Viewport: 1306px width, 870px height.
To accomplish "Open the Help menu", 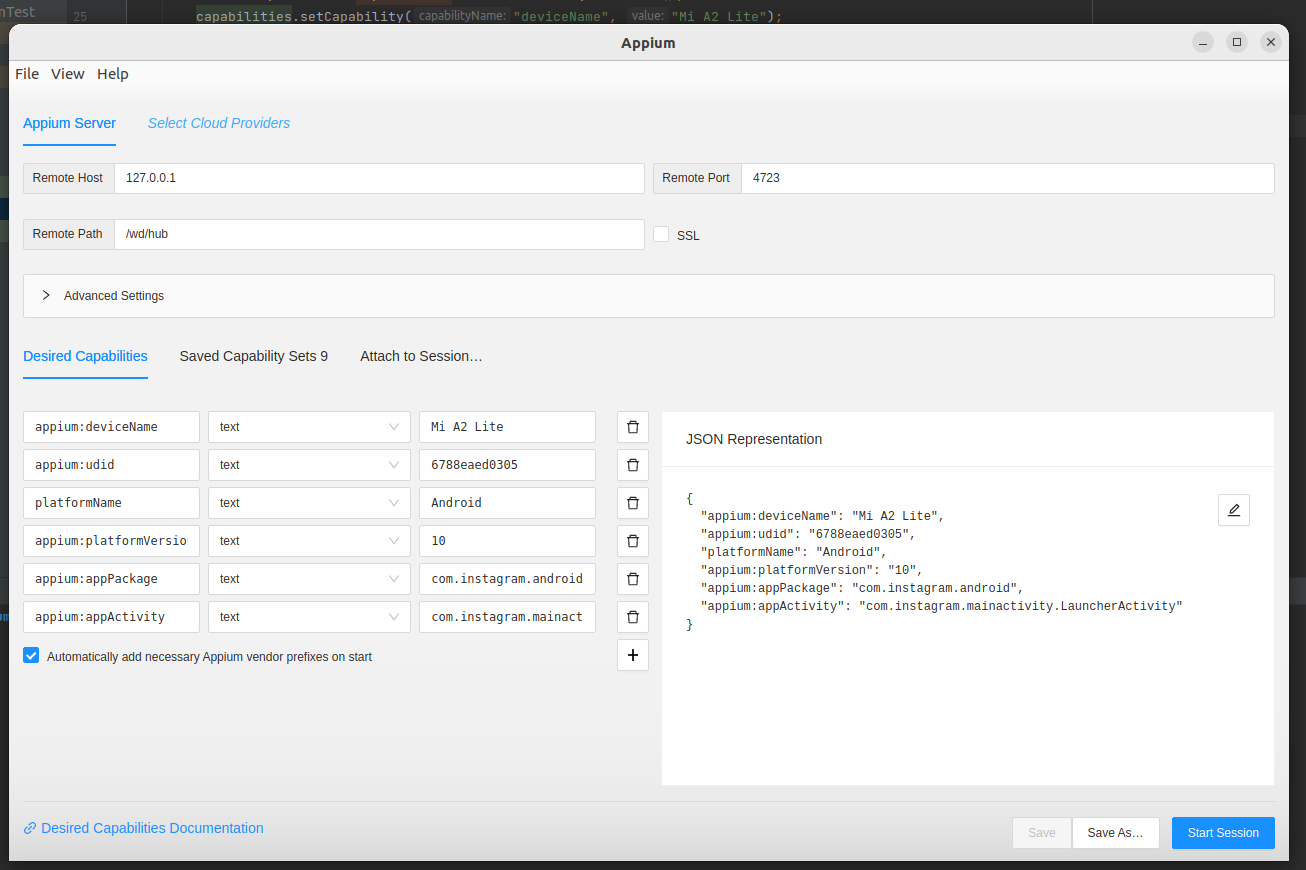I will (x=113, y=74).
